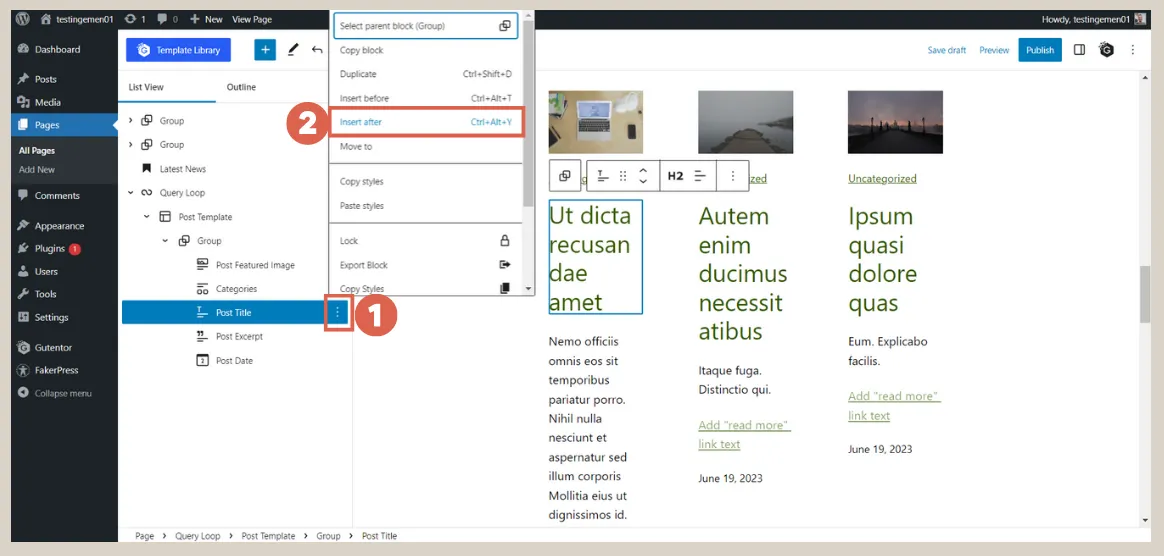
Task: Click Export Block in the menu
Action: pyautogui.click(x=425, y=265)
